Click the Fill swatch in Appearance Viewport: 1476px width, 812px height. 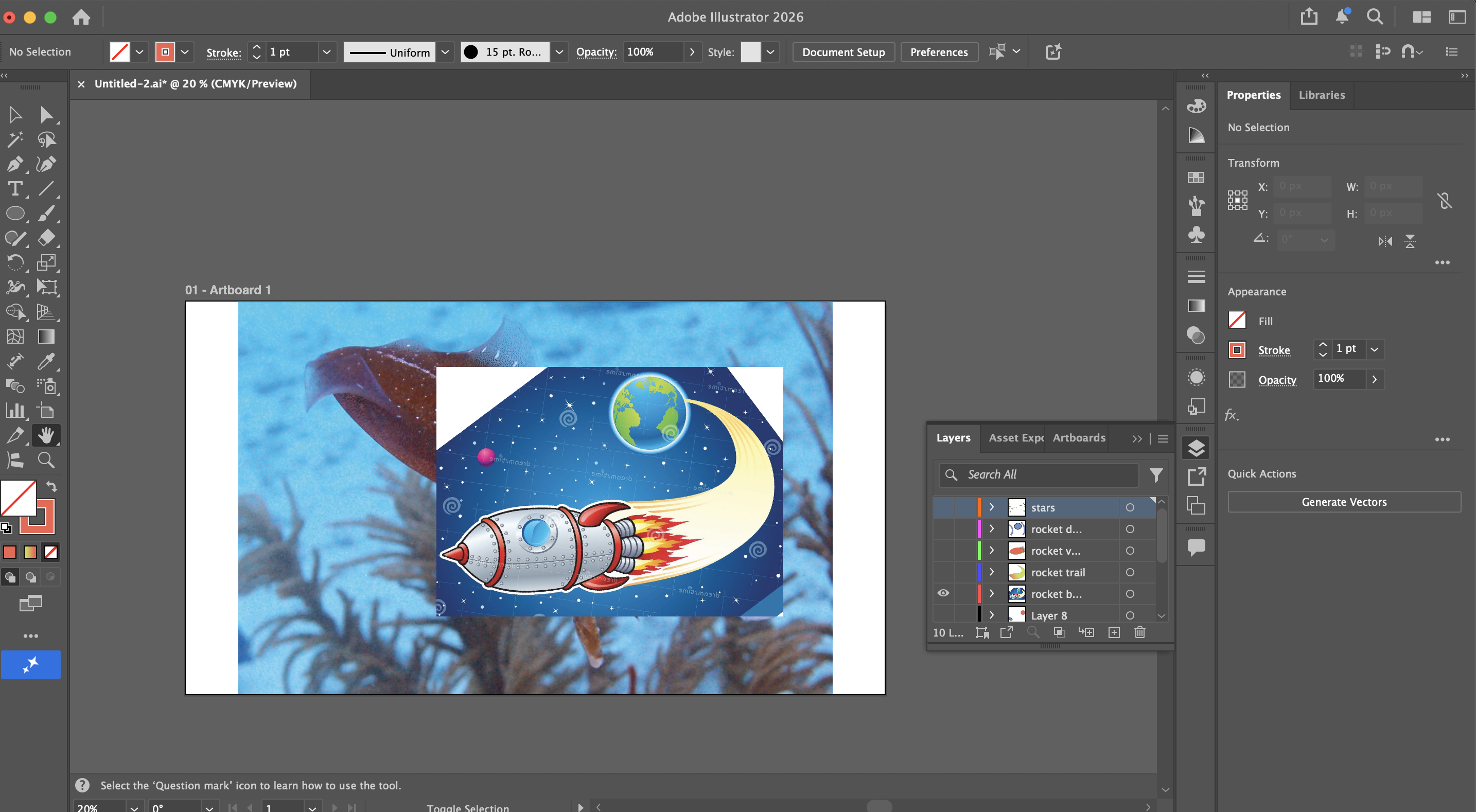pyautogui.click(x=1237, y=321)
